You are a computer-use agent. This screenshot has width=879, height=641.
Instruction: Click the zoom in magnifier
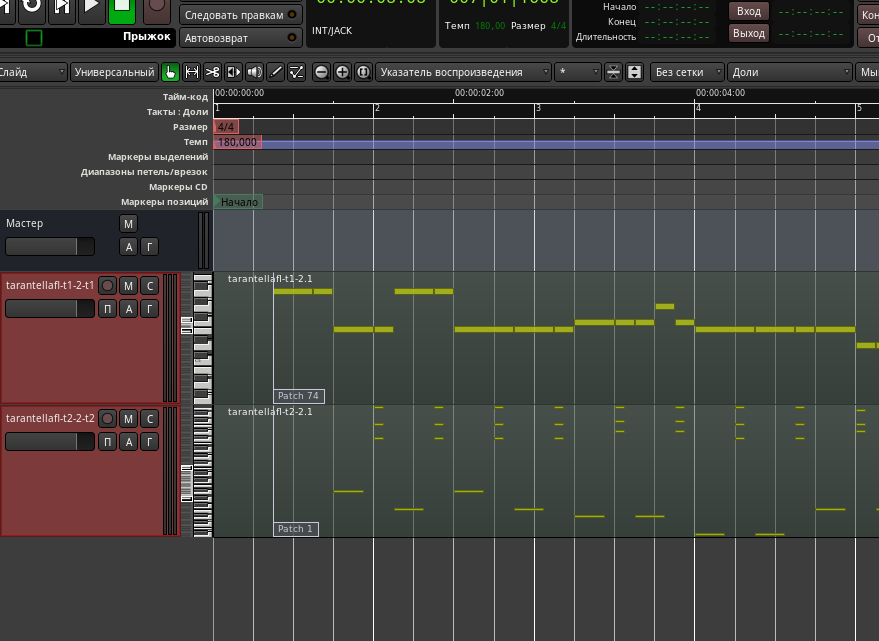[342, 72]
